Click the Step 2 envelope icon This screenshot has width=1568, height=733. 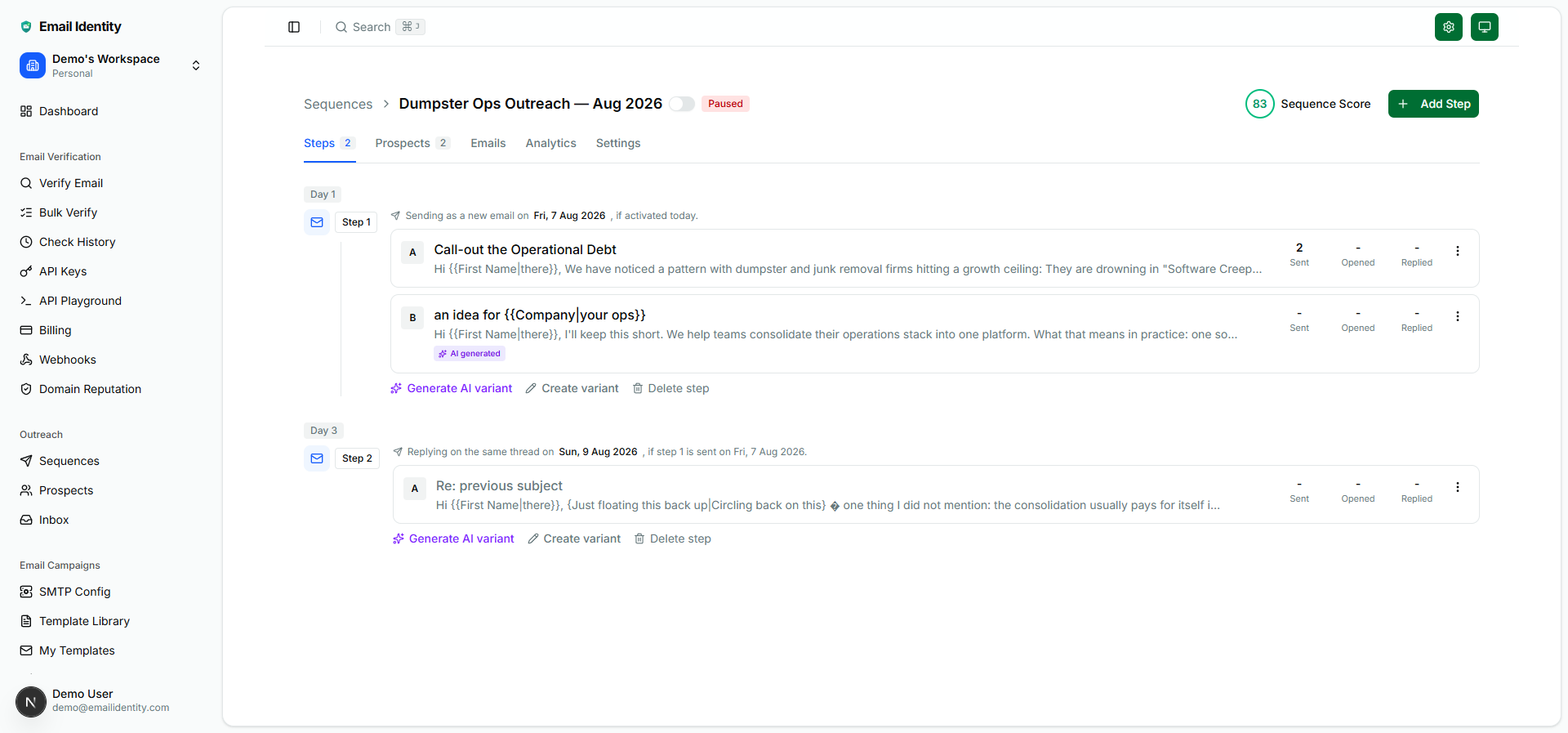click(317, 458)
